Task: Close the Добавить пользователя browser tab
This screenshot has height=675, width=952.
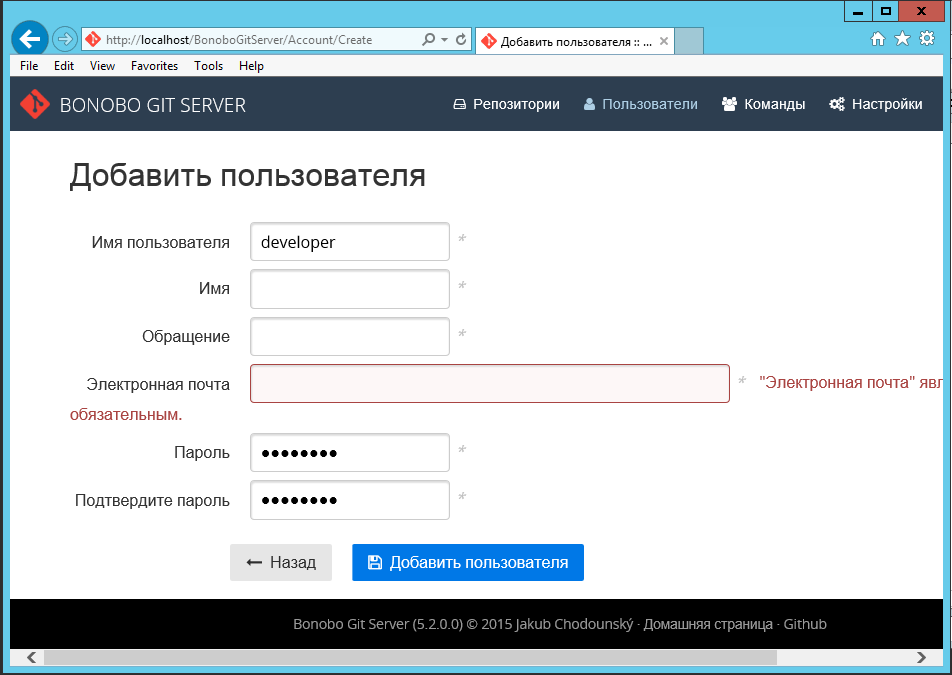Action: 664,41
